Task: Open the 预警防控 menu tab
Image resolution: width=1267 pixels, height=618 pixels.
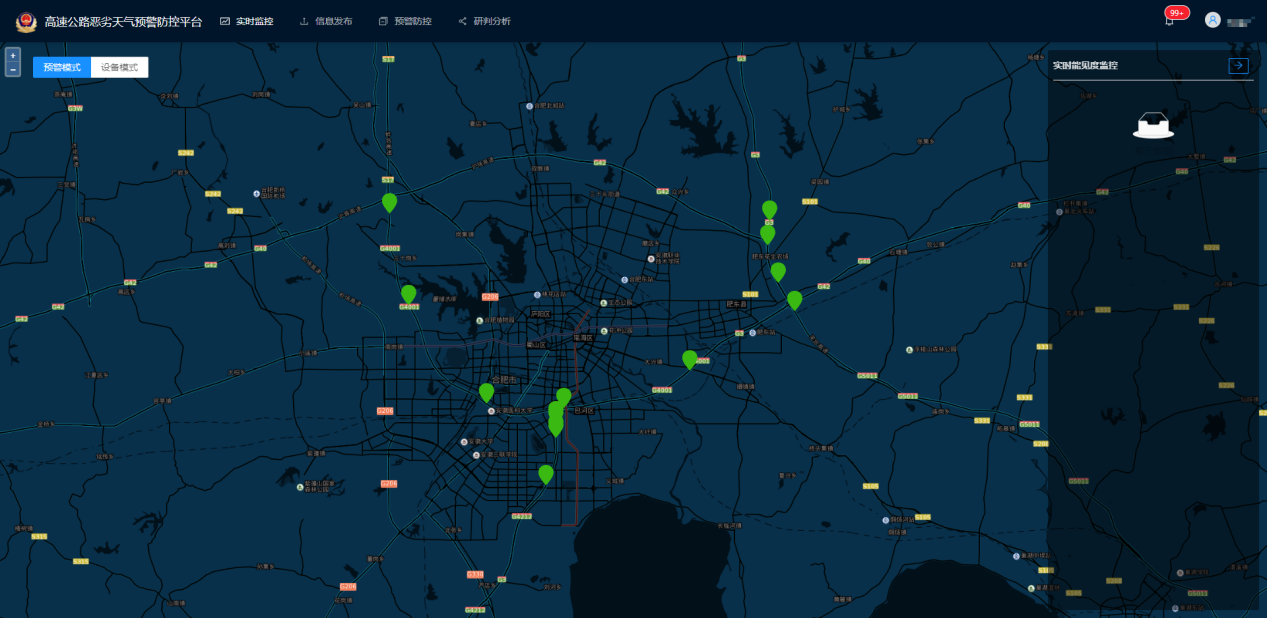Action: [x=406, y=21]
